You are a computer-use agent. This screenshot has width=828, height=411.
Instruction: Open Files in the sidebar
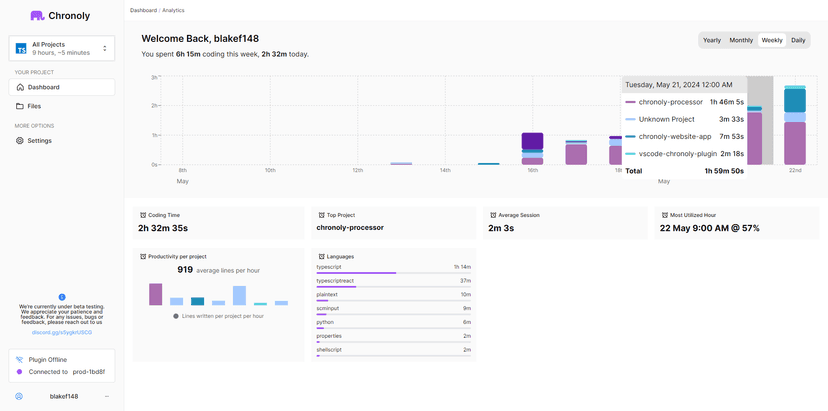[x=62, y=106]
